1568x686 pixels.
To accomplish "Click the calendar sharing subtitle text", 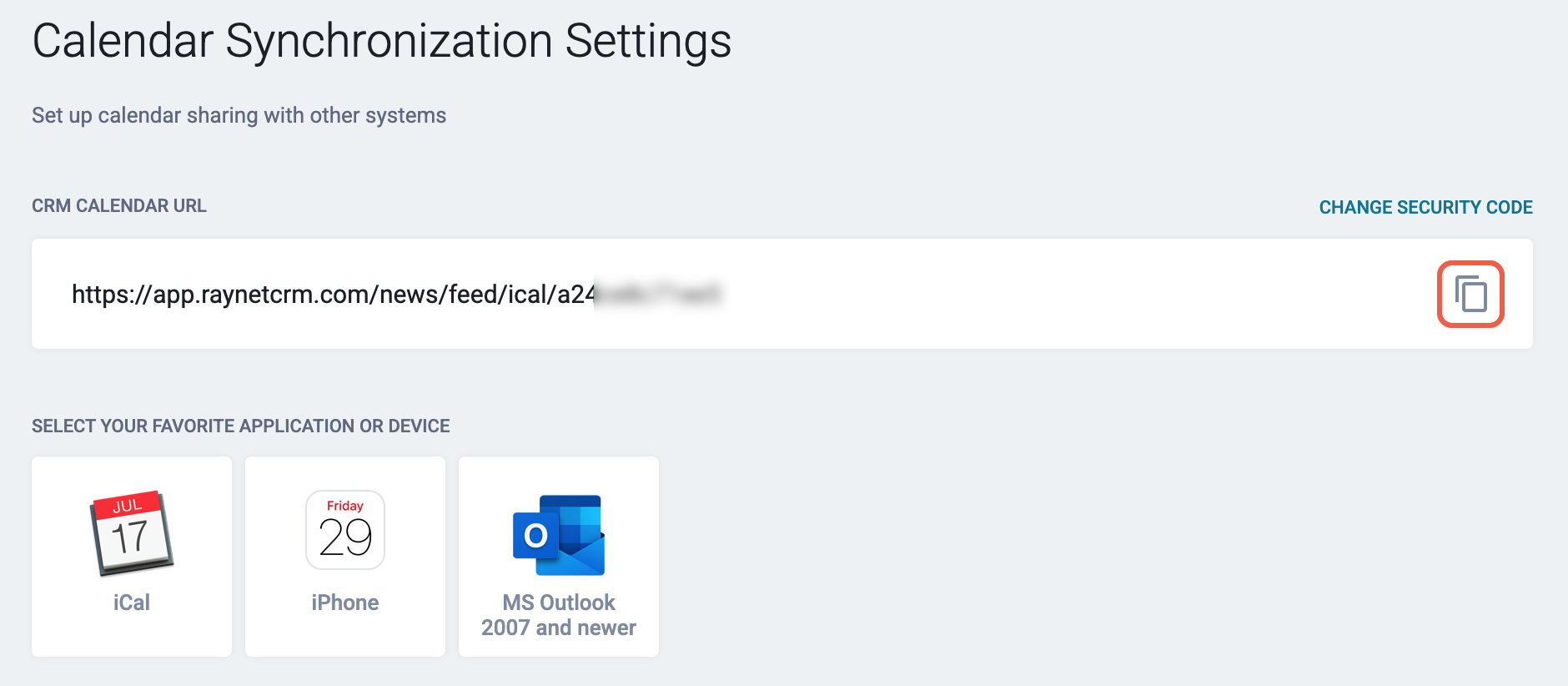I will pyautogui.click(x=239, y=115).
